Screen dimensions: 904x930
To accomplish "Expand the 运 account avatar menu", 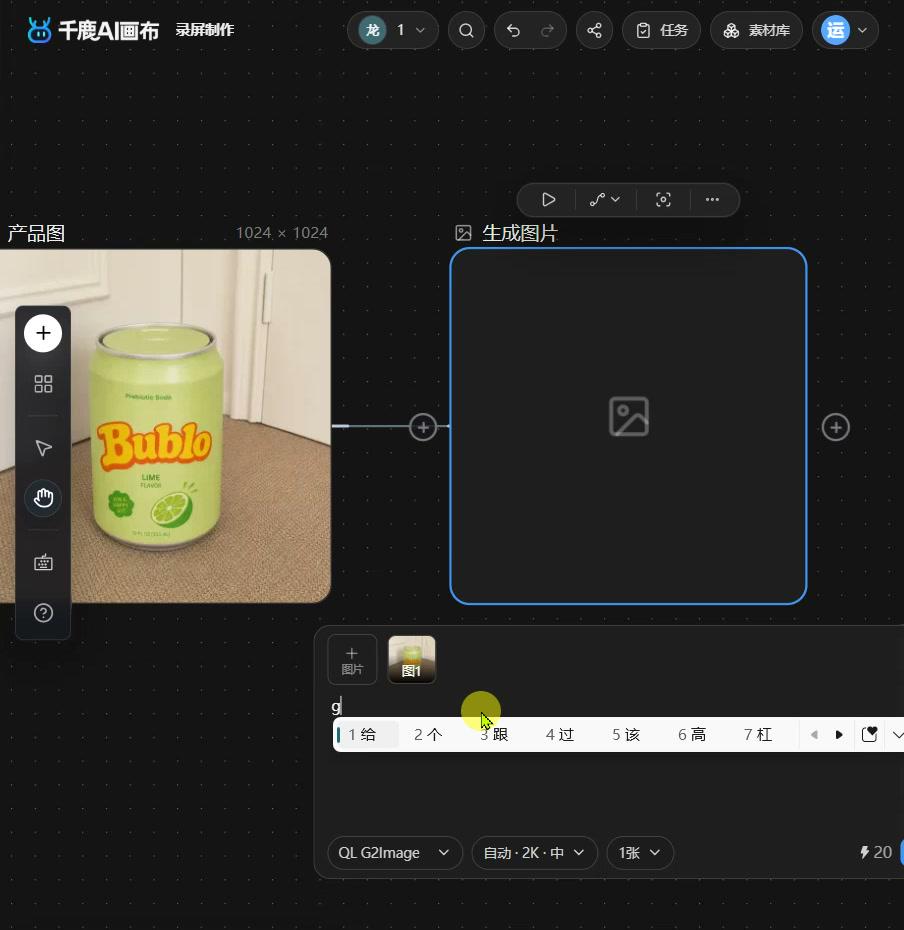I will click(x=845, y=30).
